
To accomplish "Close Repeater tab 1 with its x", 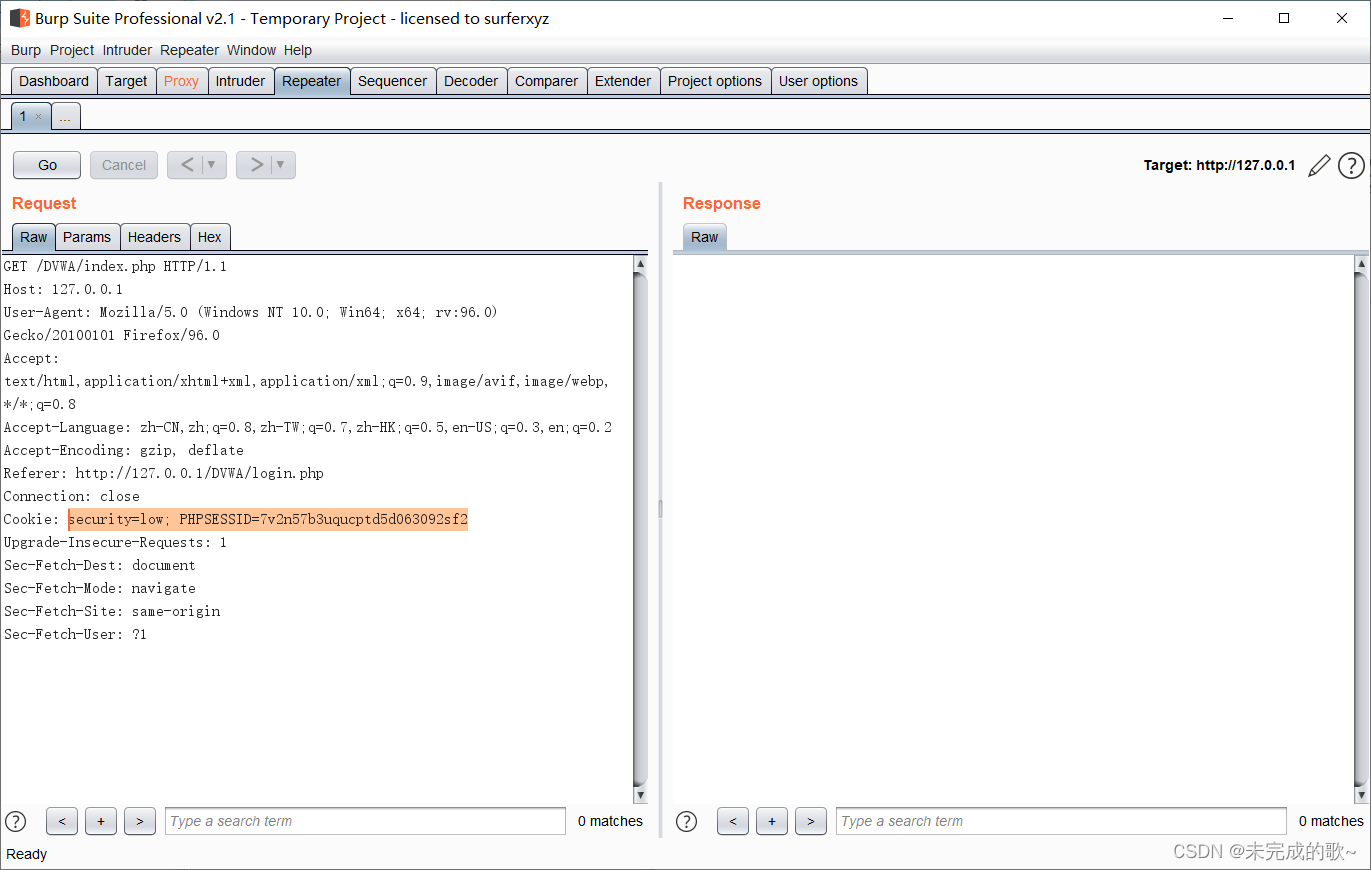I will click(x=39, y=117).
